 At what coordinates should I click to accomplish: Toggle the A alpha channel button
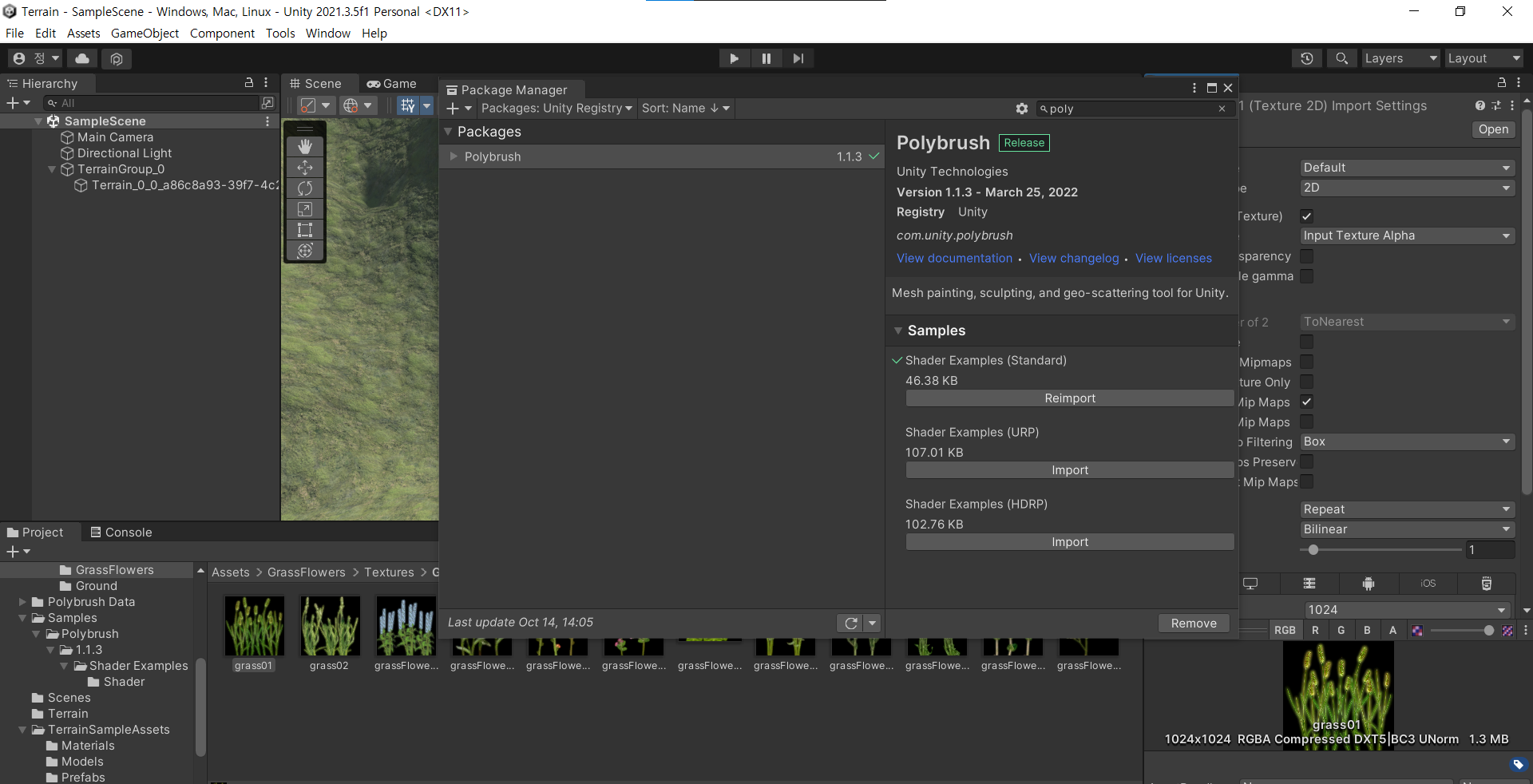click(x=1392, y=631)
